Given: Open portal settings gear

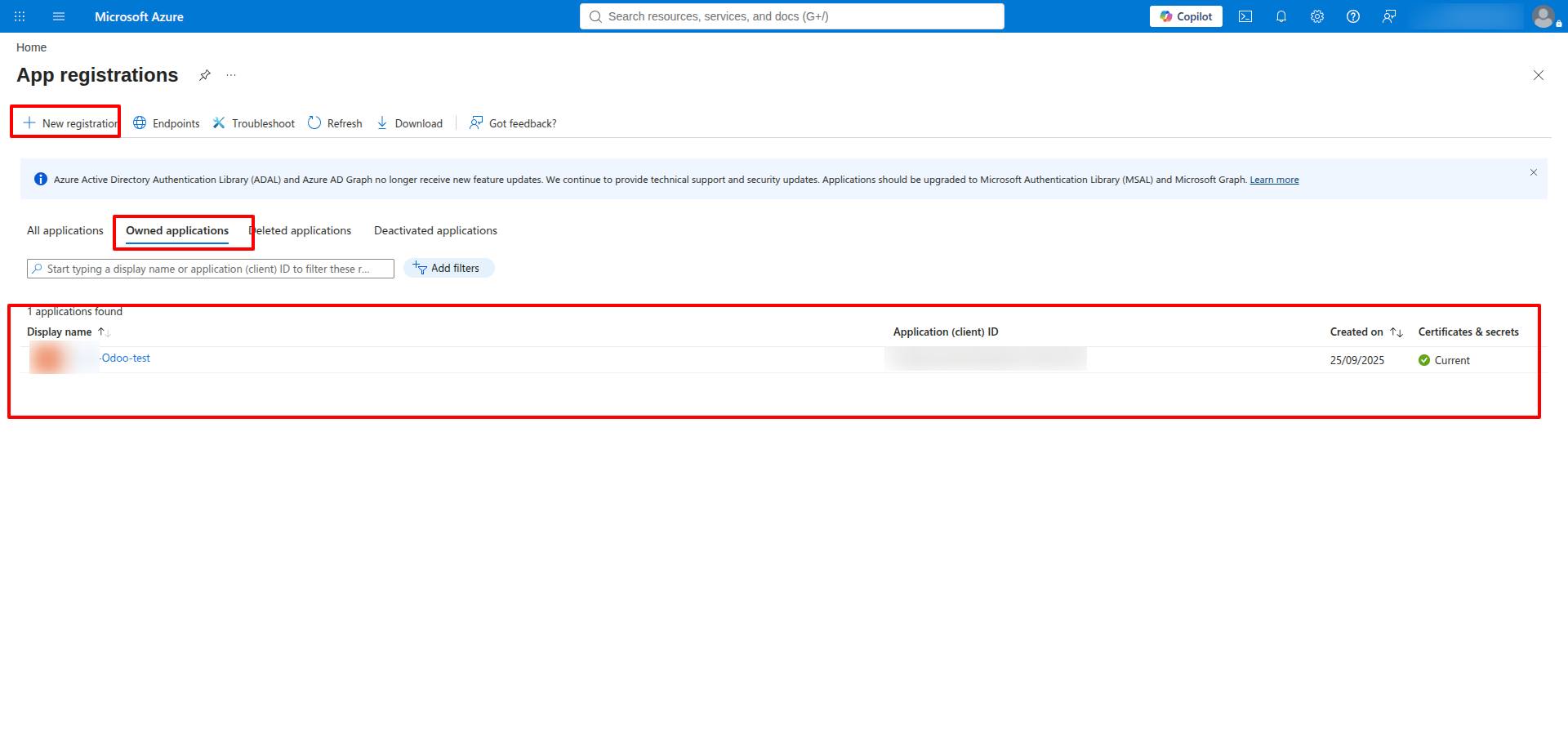Looking at the screenshot, I should [1317, 16].
